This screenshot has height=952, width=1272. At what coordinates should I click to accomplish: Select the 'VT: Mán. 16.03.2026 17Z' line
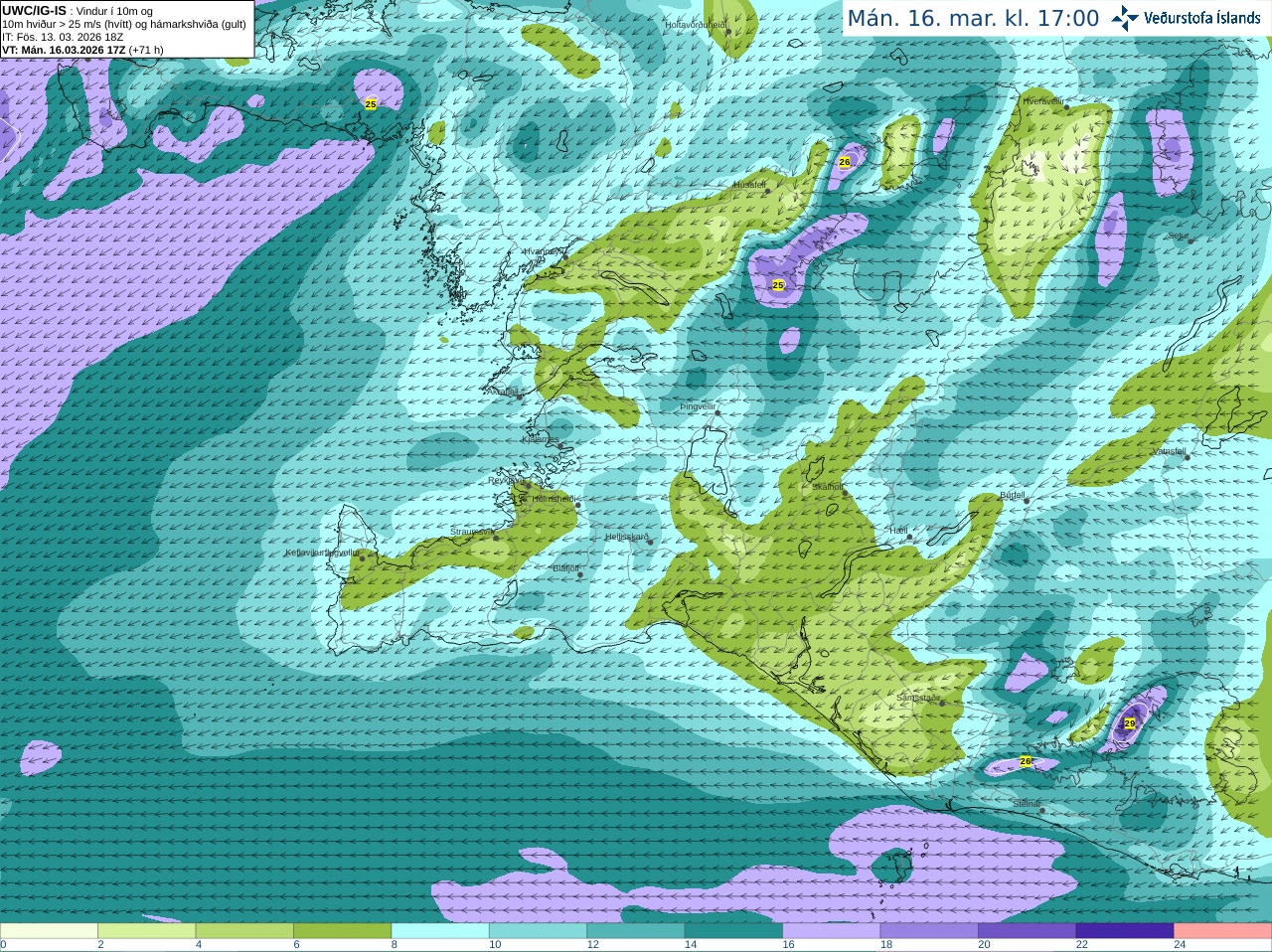click(64, 50)
